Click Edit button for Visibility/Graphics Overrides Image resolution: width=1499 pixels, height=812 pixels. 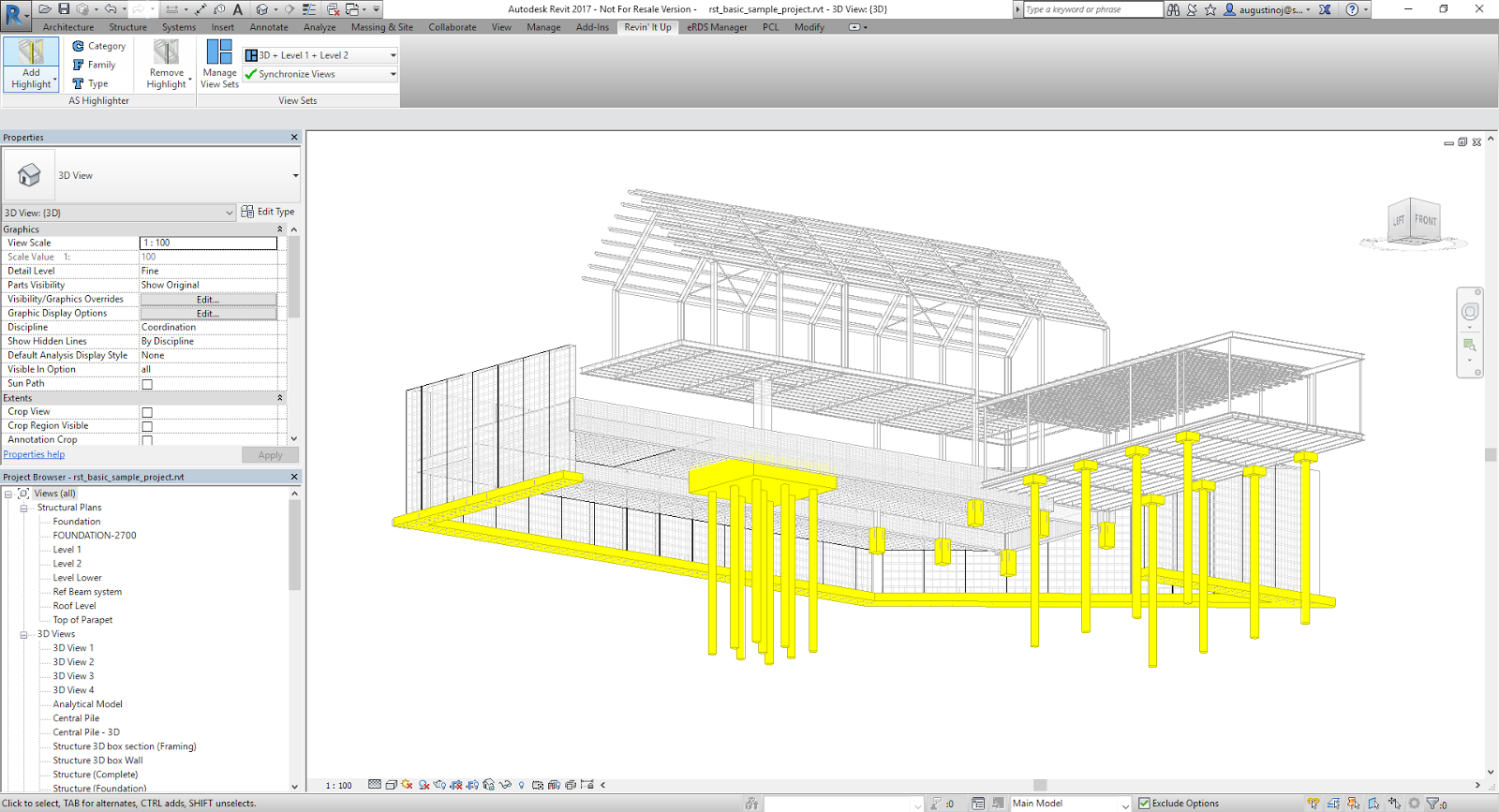point(208,300)
